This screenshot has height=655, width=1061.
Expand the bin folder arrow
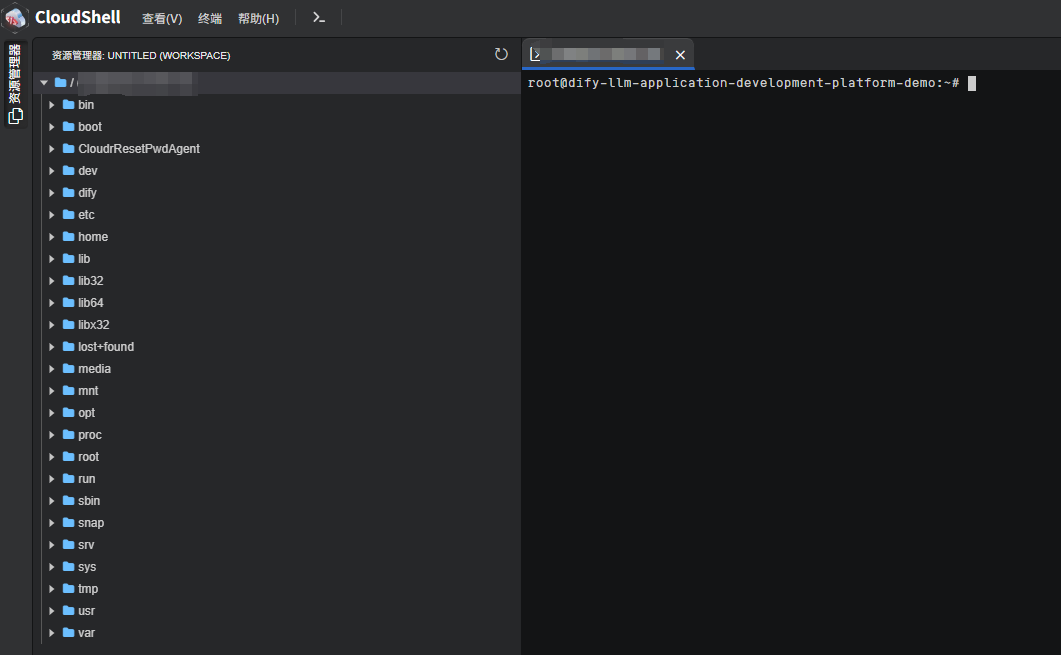51,105
